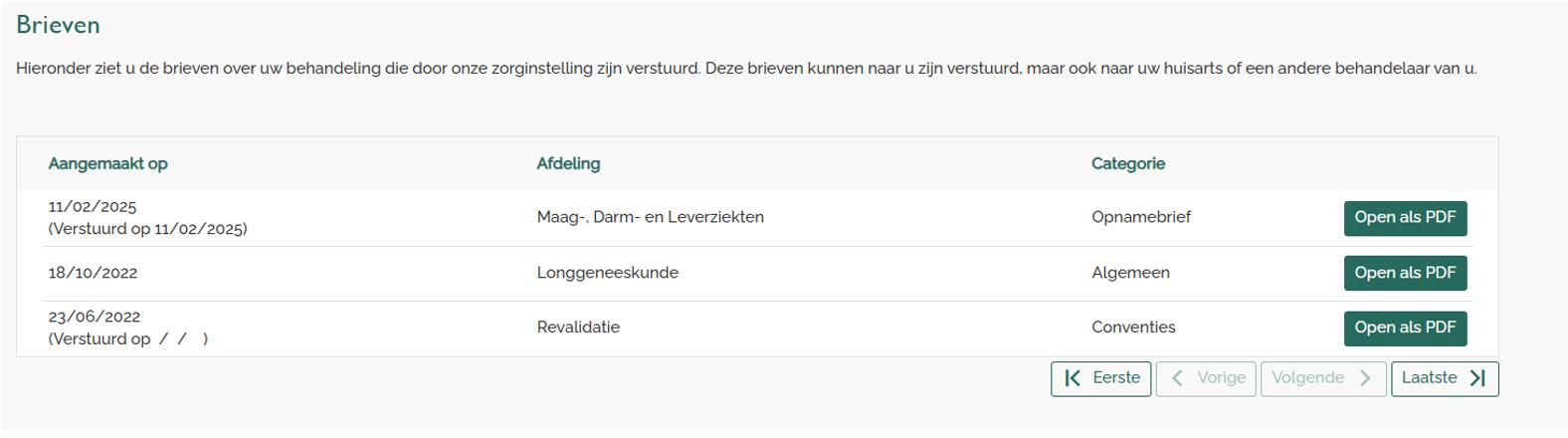The height and width of the screenshot is (438, 1568).
Task: Click the Categorie column header
Action: (x=1127, y=163)
